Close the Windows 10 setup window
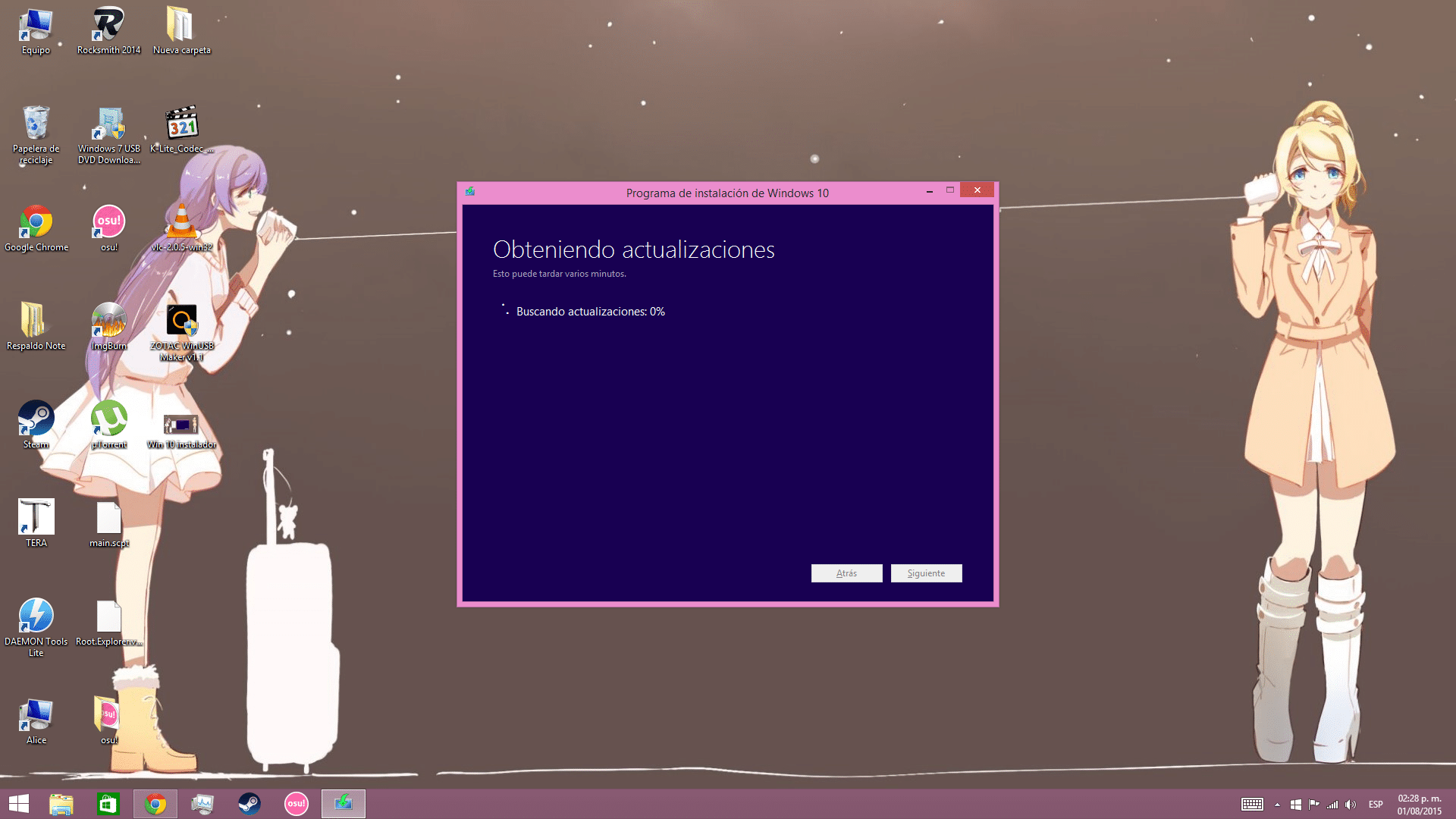 tap(977, 190)
